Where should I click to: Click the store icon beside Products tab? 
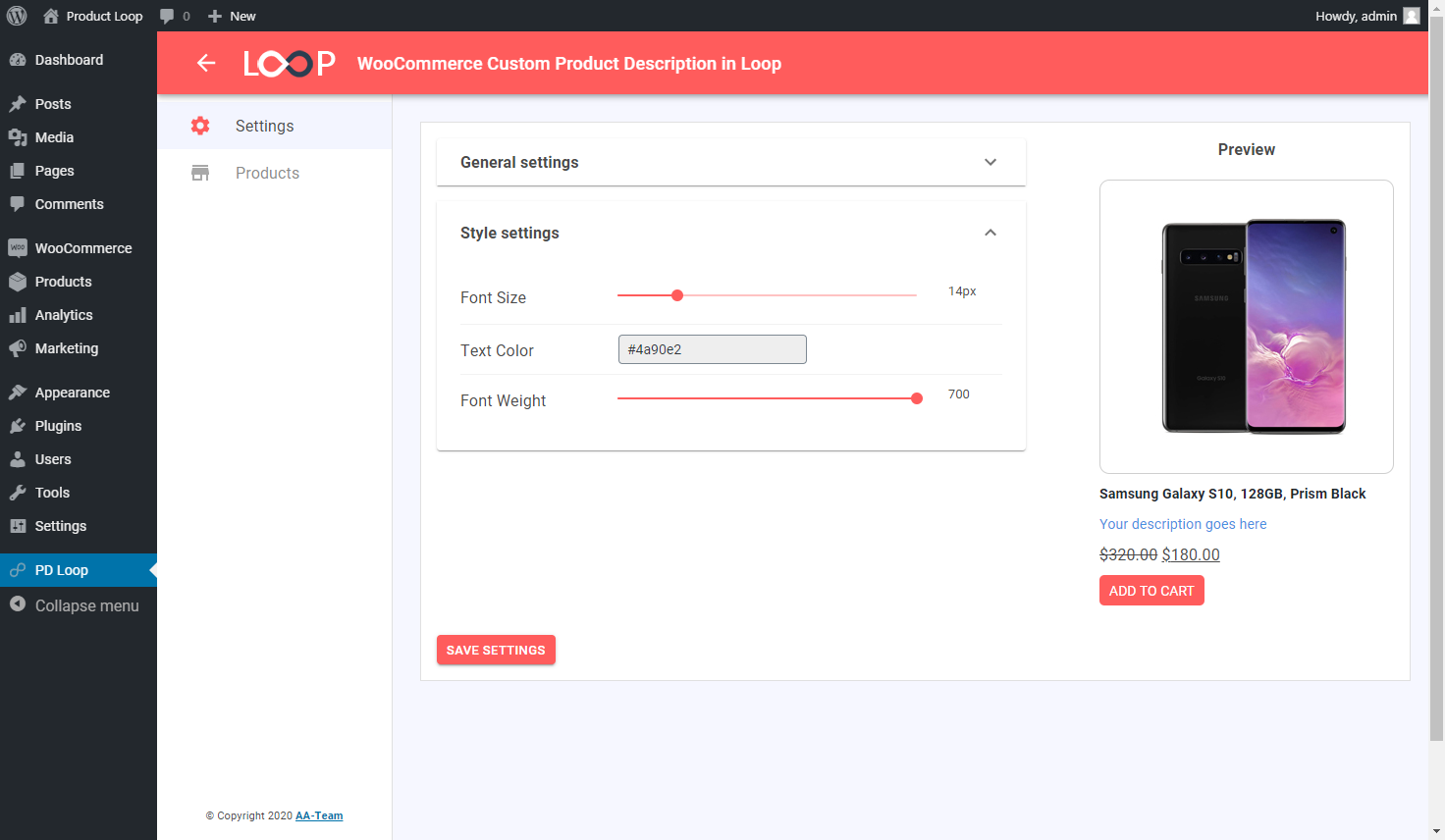point(200,173)
